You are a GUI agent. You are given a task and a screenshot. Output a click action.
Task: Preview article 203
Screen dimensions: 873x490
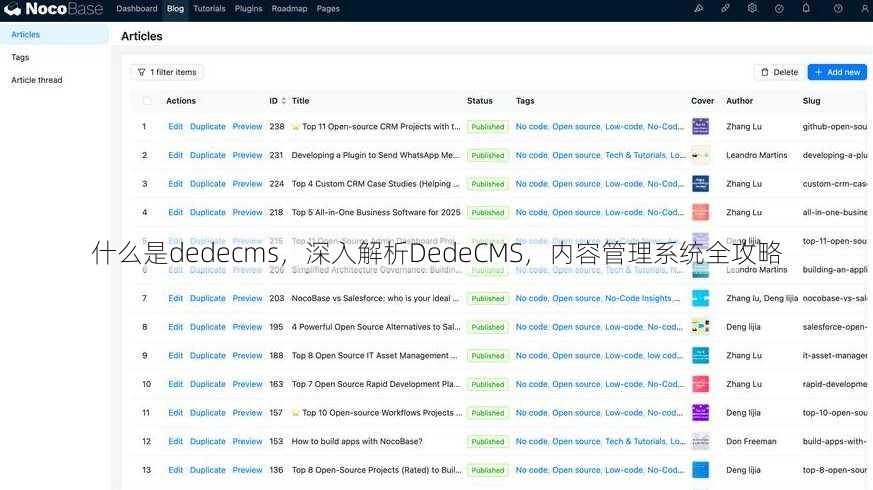(x=247, y=298)
